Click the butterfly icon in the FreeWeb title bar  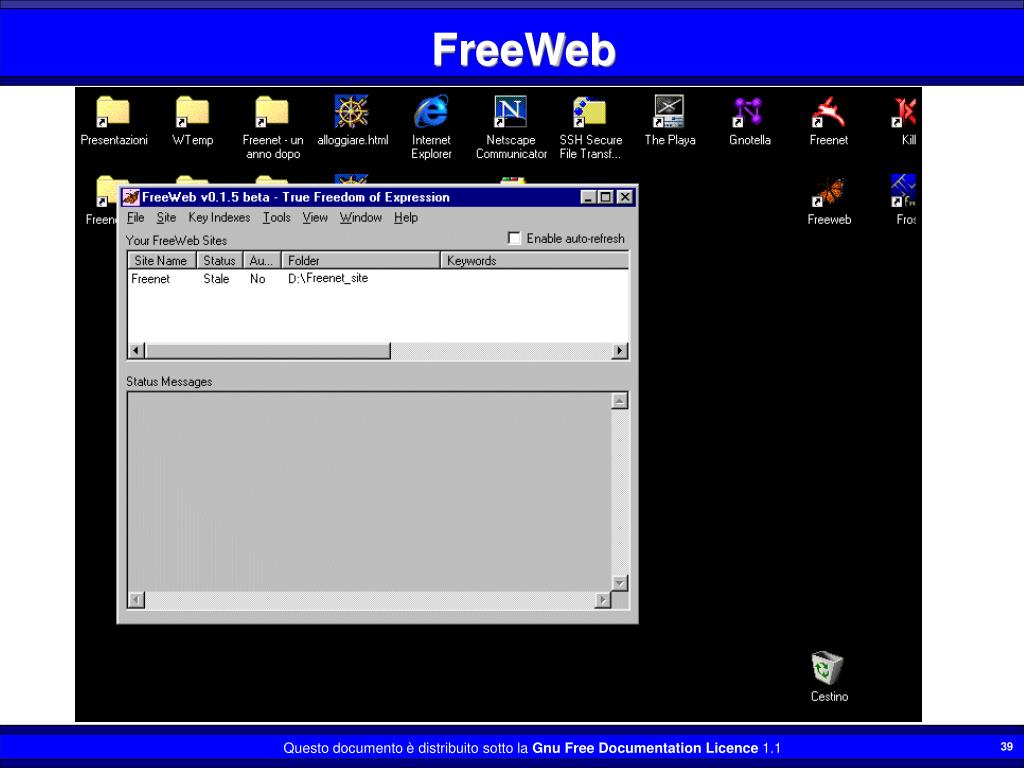tap(131, 197)
